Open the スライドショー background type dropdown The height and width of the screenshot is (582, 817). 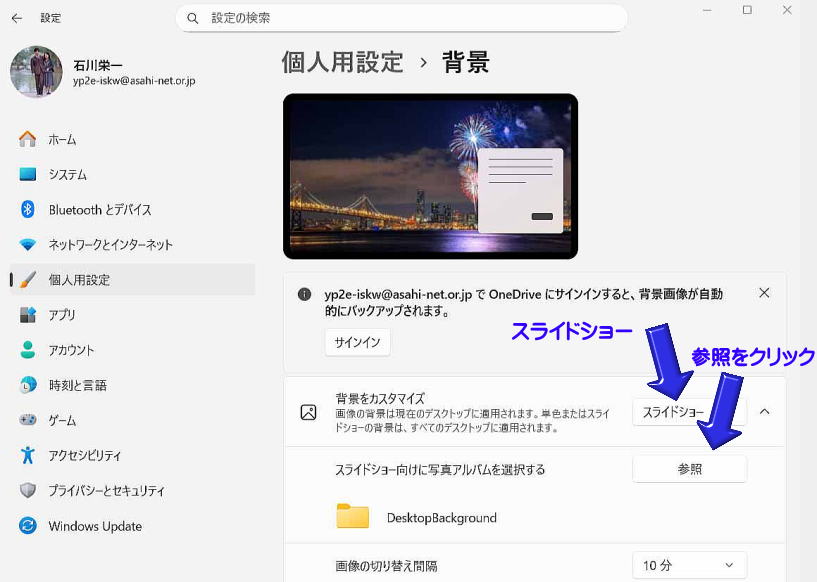pyautogui.click(x=688, y=412)
